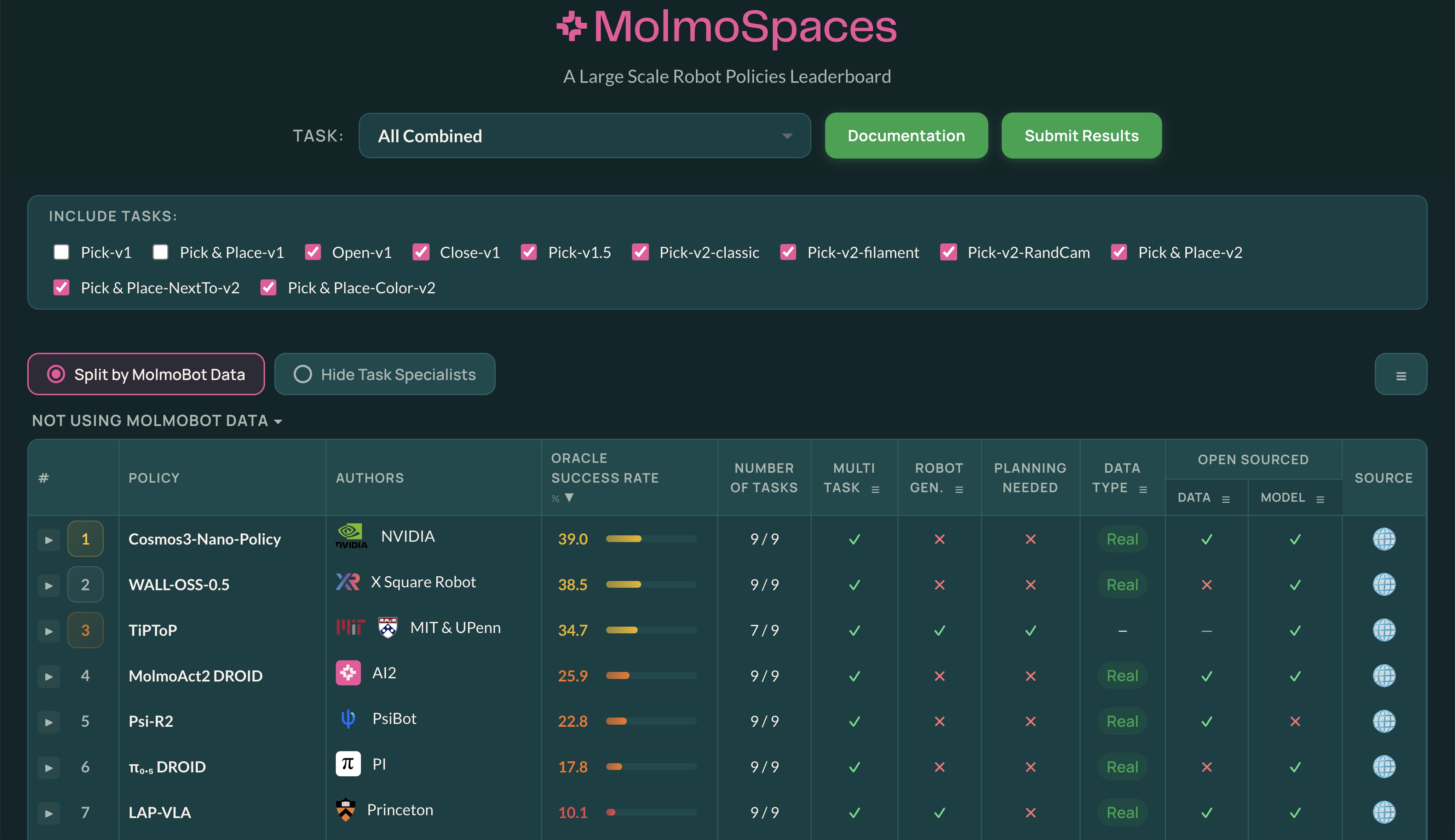
Task: Click the MIT logo in TiPToP row
Action: pos(351,627)
